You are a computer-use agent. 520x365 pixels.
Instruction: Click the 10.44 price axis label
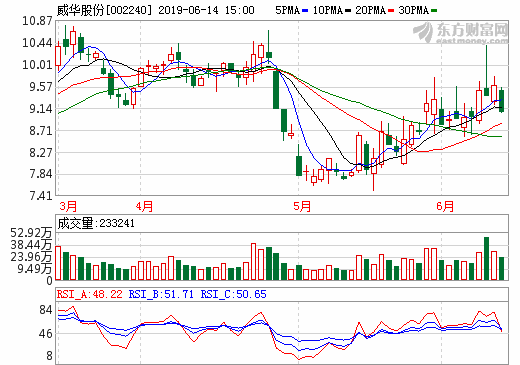(37, 43)
